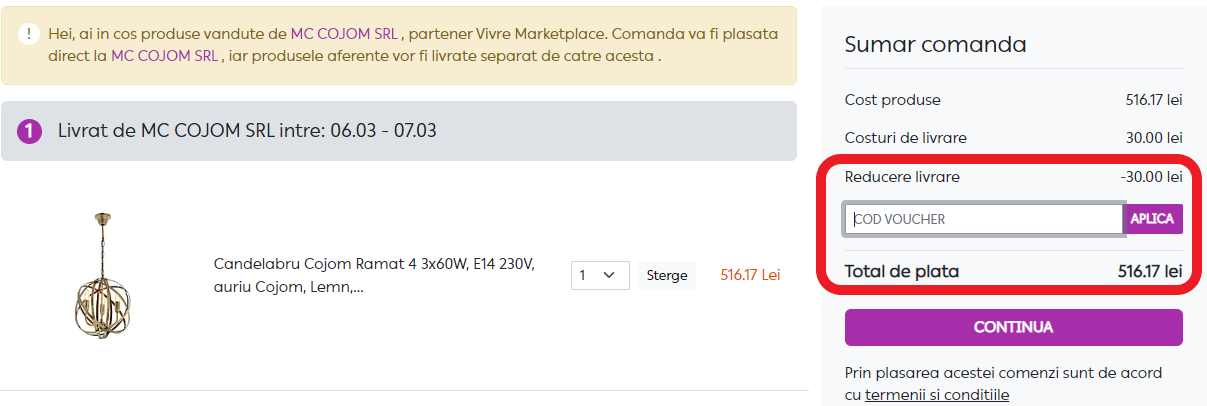This screenshot has height=406, width=1207.
Task: Click the orange 516.17 Lei product price
Action: pyautogui.click(x=750, y=275)
